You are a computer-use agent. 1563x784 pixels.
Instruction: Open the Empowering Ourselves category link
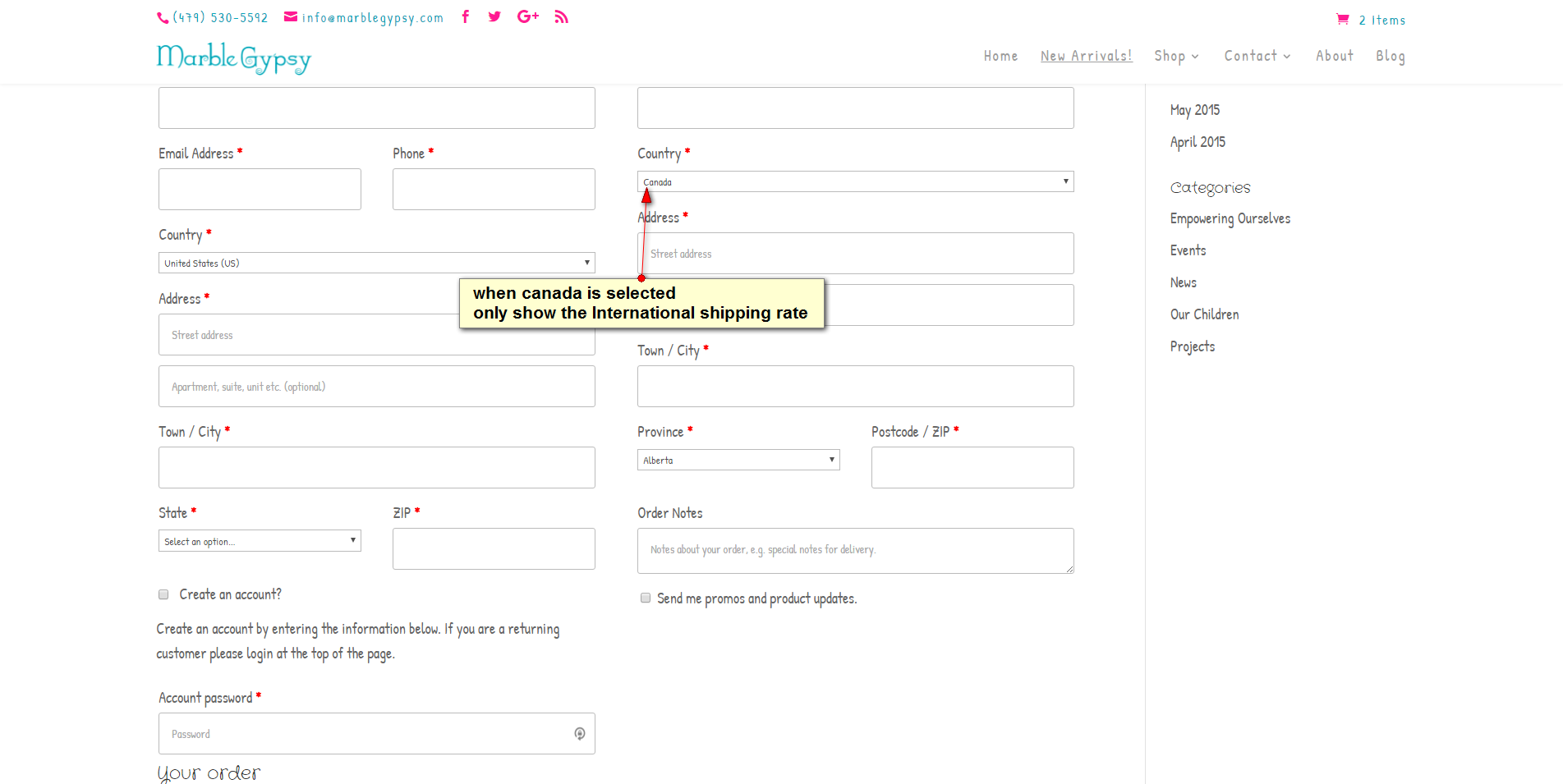click(x=1230, y=218)
